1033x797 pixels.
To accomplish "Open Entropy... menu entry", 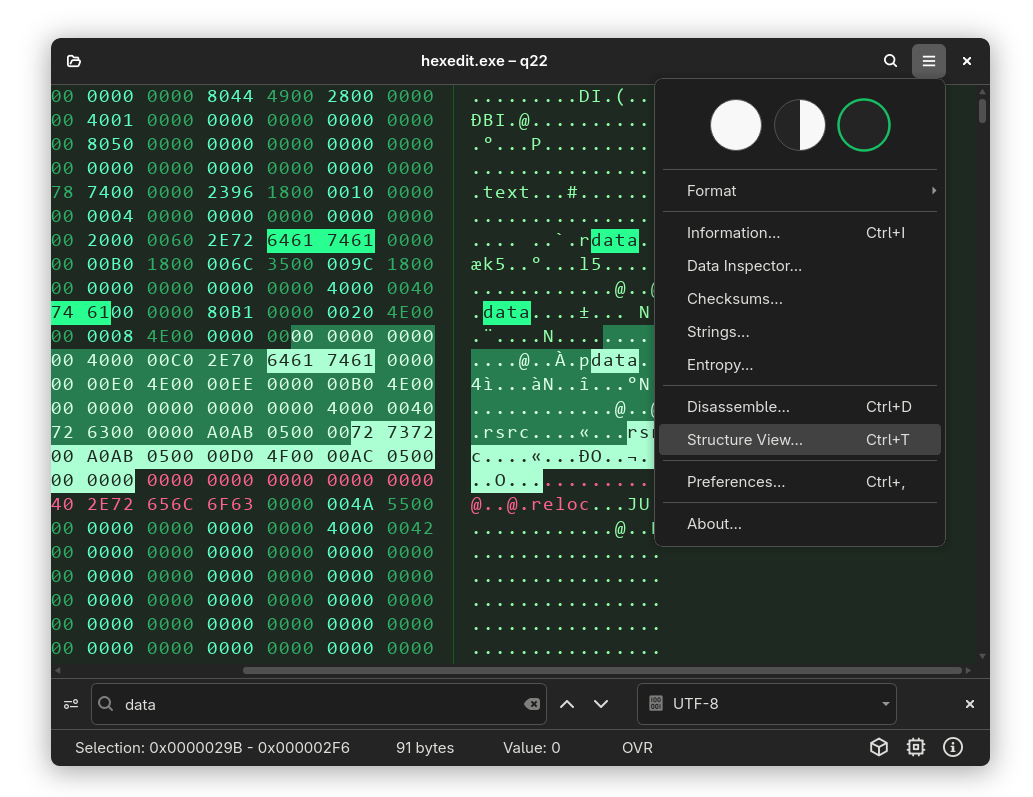I will tap(800, 365).
